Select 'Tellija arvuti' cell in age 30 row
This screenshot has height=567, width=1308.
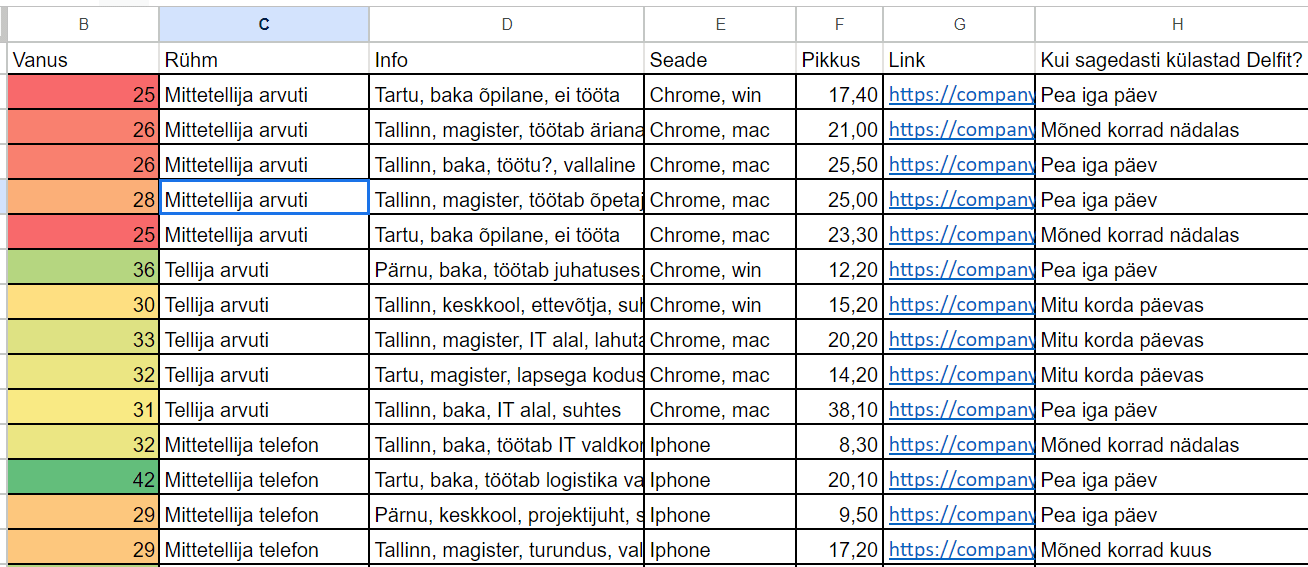pyautogui.click(x=264, y=305)
